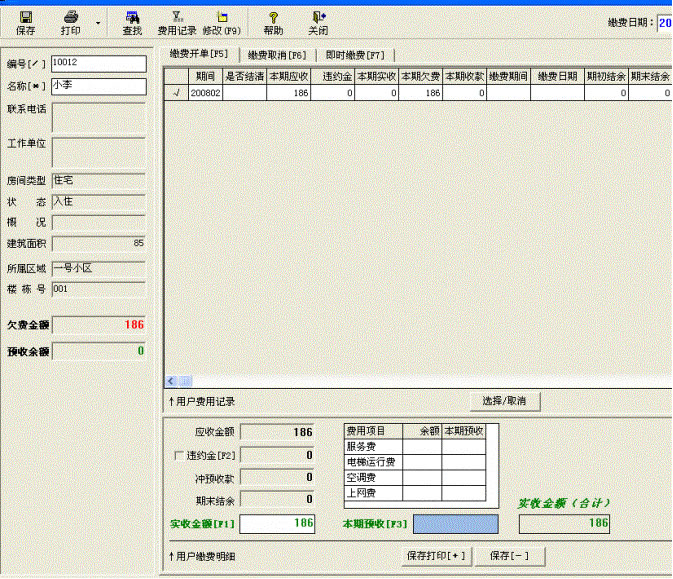Screen dimensions: 673x579
Task: Click the 名称 input field with 小李
Action: pos(99,86)
